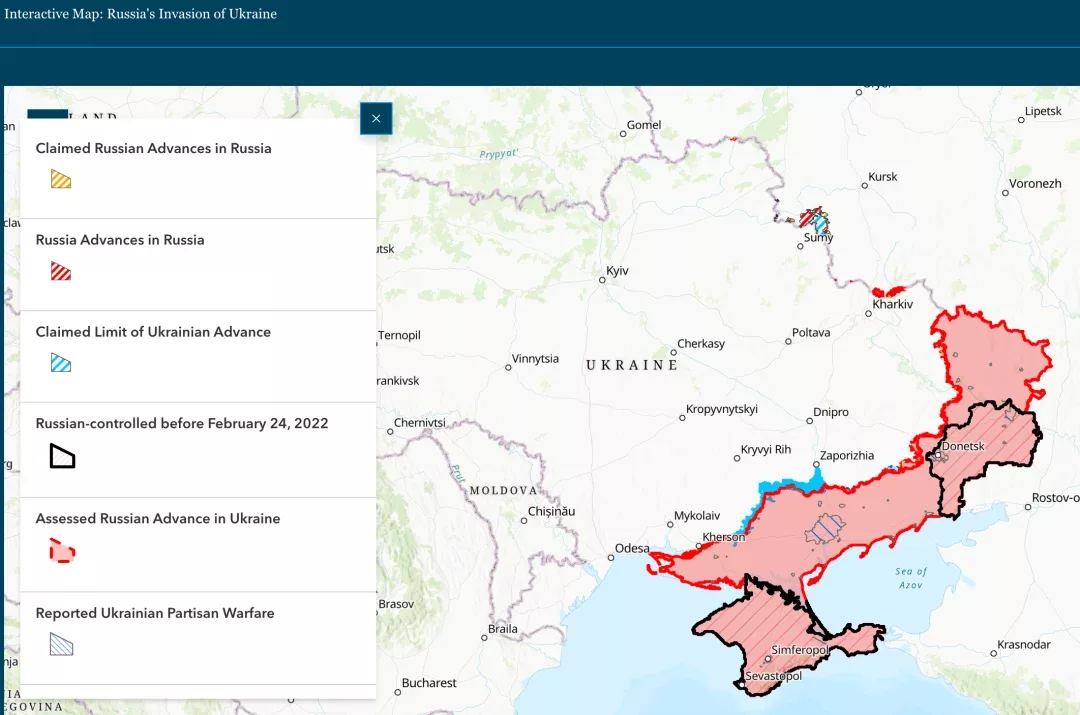Click the Ternopil city label
This screenshot has height=715, width=1080.
click(399, 335)
